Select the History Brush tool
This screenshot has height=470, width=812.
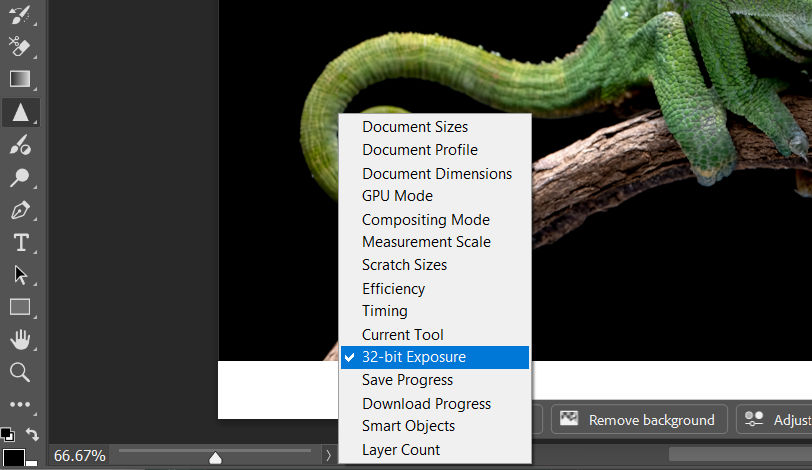coord(20,14)
